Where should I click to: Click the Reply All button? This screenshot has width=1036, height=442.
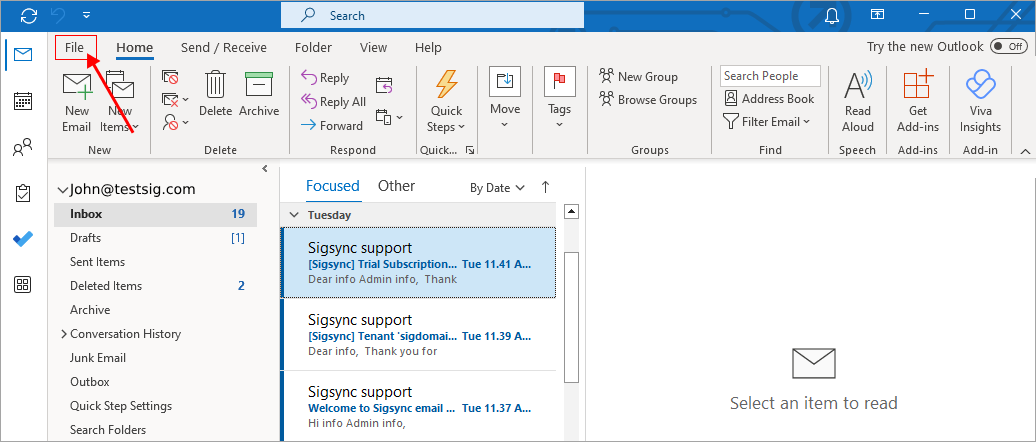[334, 102]
